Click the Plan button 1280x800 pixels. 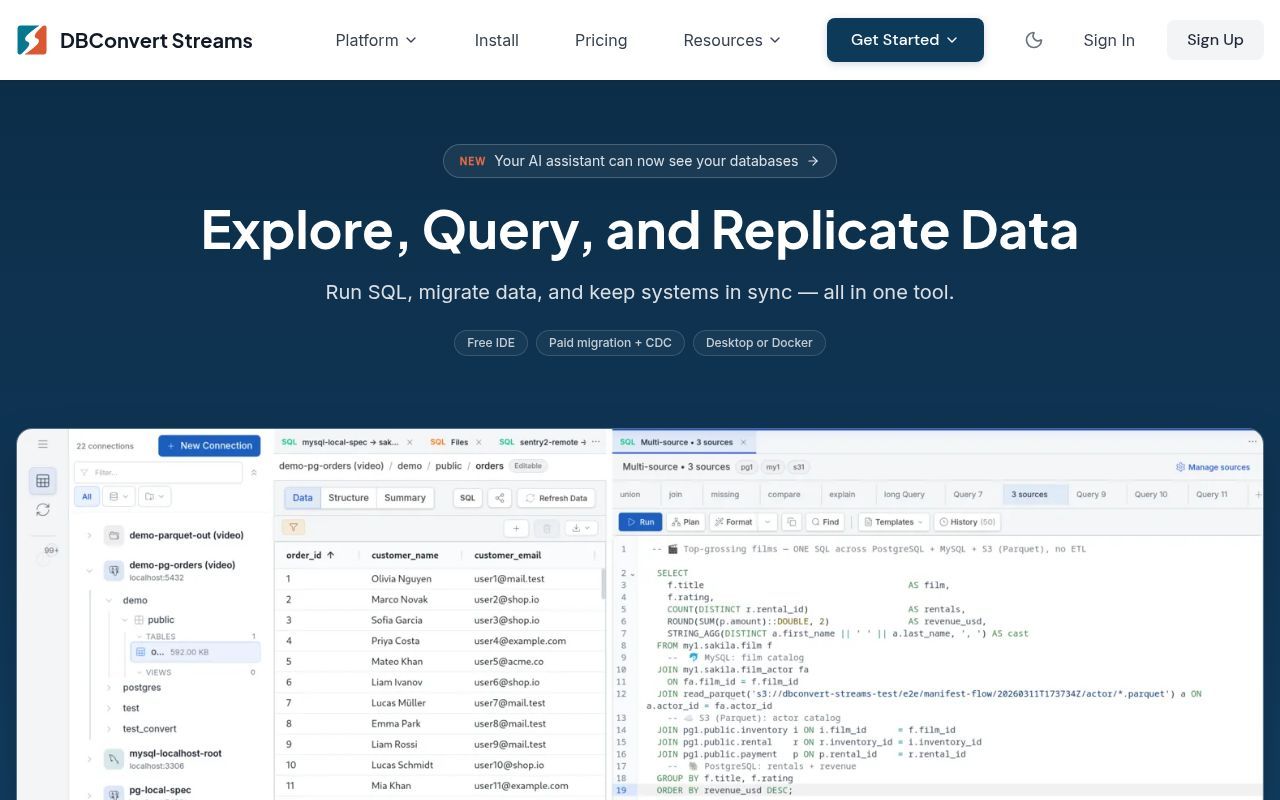(685, 522)
